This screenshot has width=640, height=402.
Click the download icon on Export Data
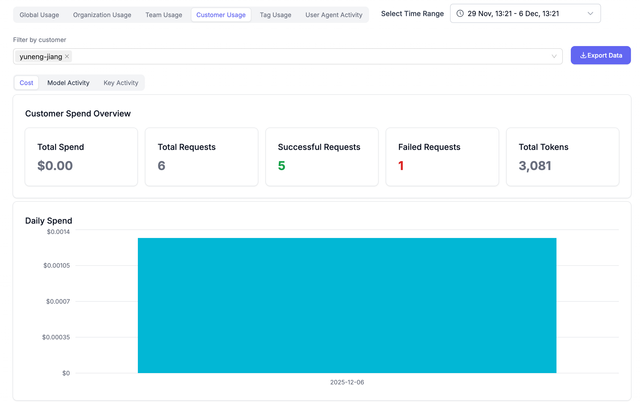(582, 56)
